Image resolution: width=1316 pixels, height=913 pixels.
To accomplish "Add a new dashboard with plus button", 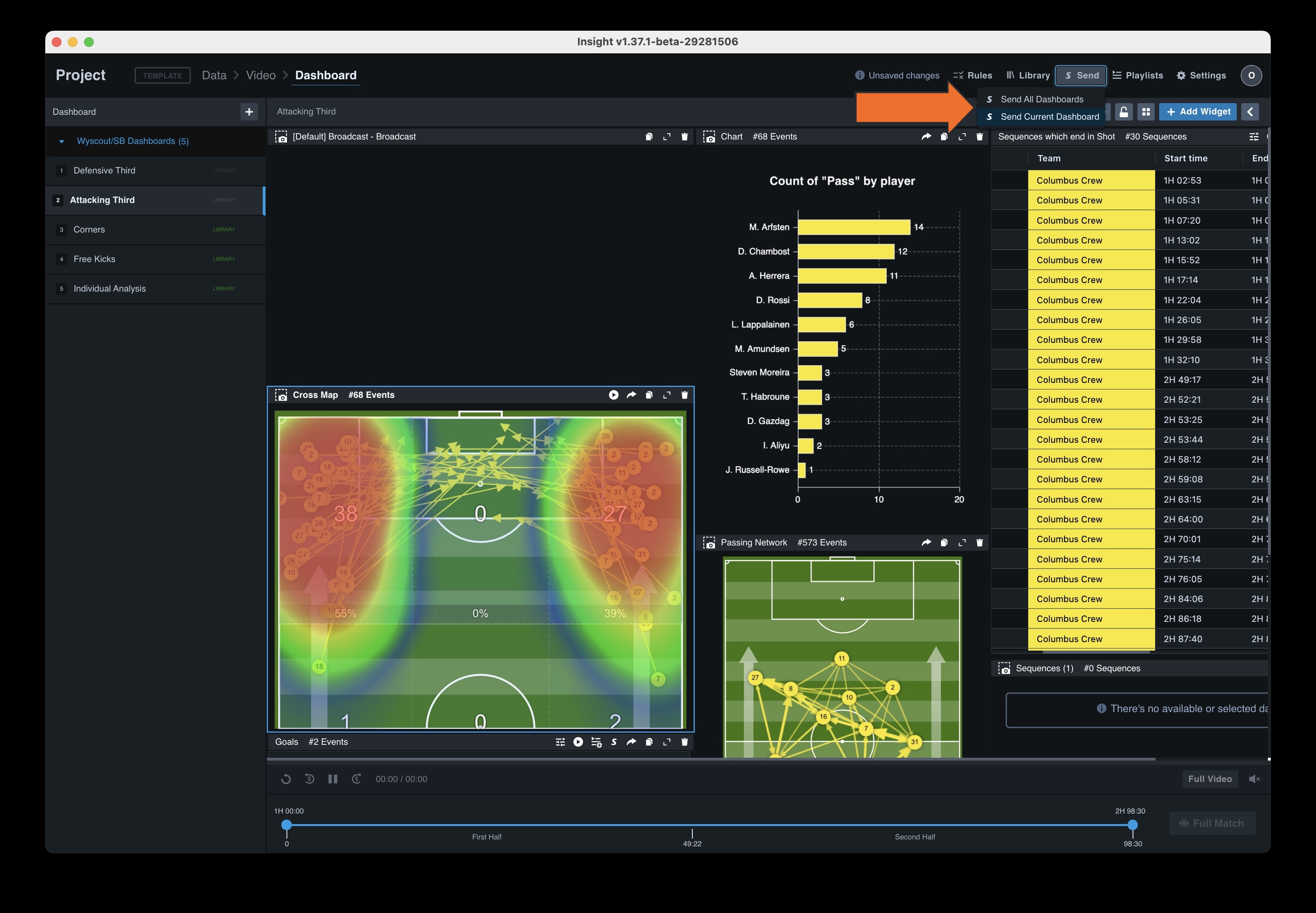I will 249,112.
